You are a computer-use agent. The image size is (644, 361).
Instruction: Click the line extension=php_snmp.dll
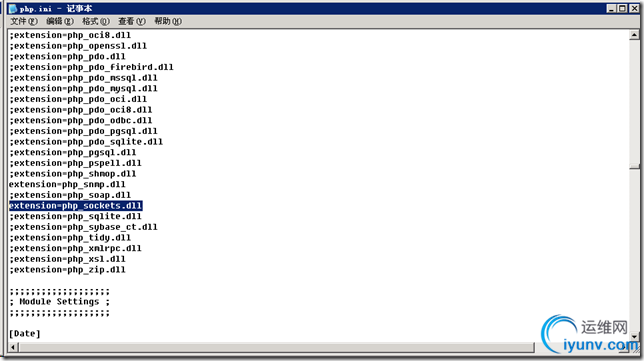(67, 185)
